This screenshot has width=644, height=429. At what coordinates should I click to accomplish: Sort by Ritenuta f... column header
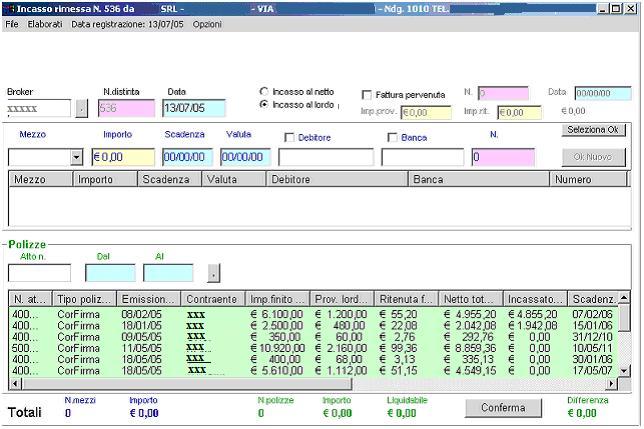coord(406,299)
